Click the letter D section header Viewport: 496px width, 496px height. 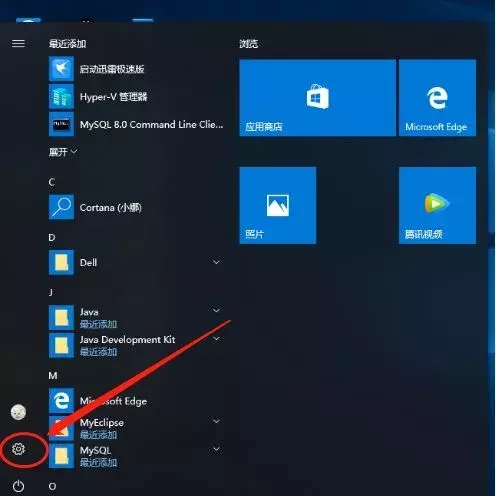(x=52, y=237)
